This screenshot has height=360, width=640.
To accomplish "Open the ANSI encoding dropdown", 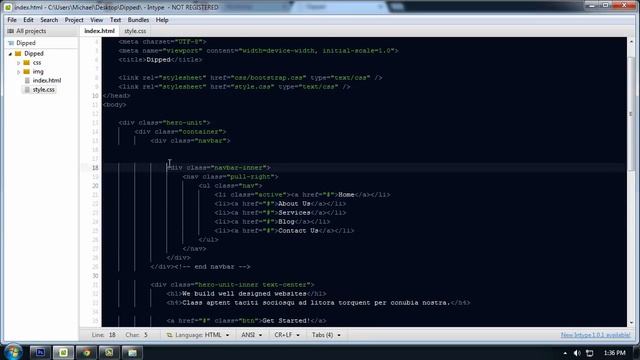I will (252, 335).
